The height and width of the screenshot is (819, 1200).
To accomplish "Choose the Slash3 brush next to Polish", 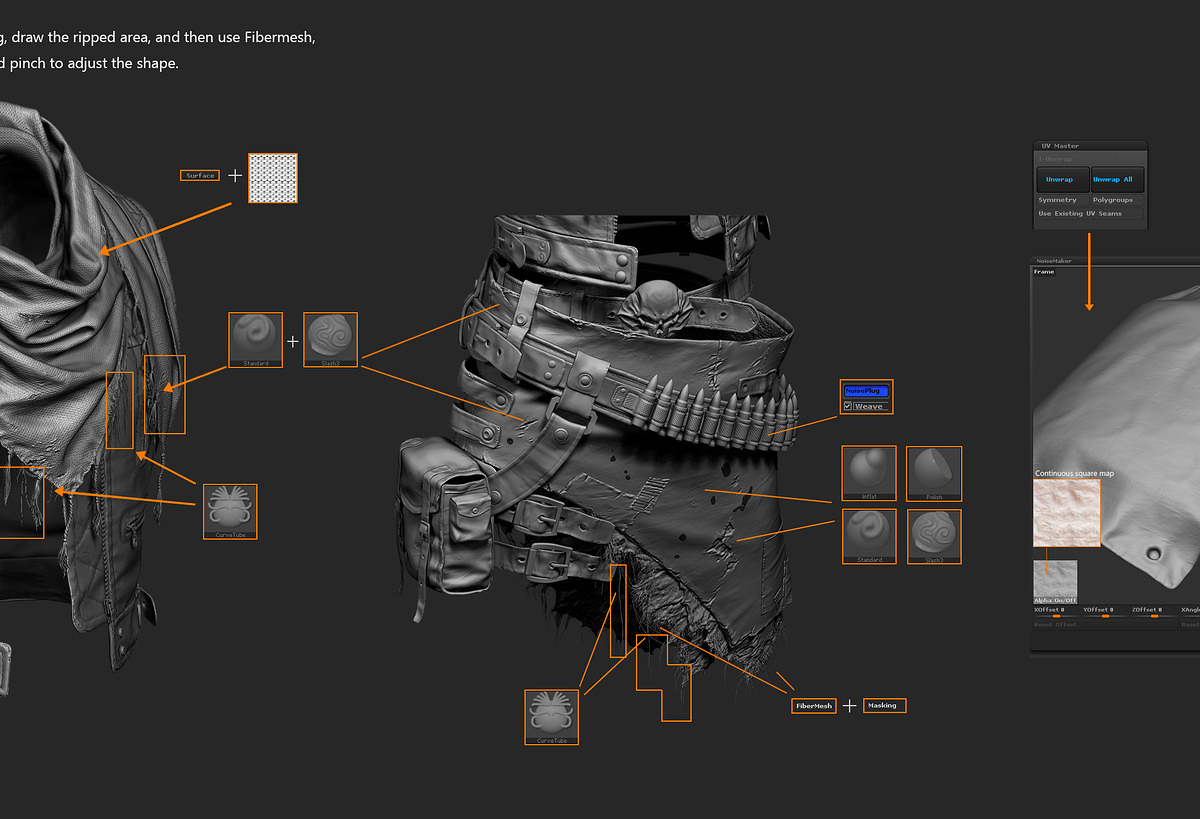I will [x=934, y=537].
